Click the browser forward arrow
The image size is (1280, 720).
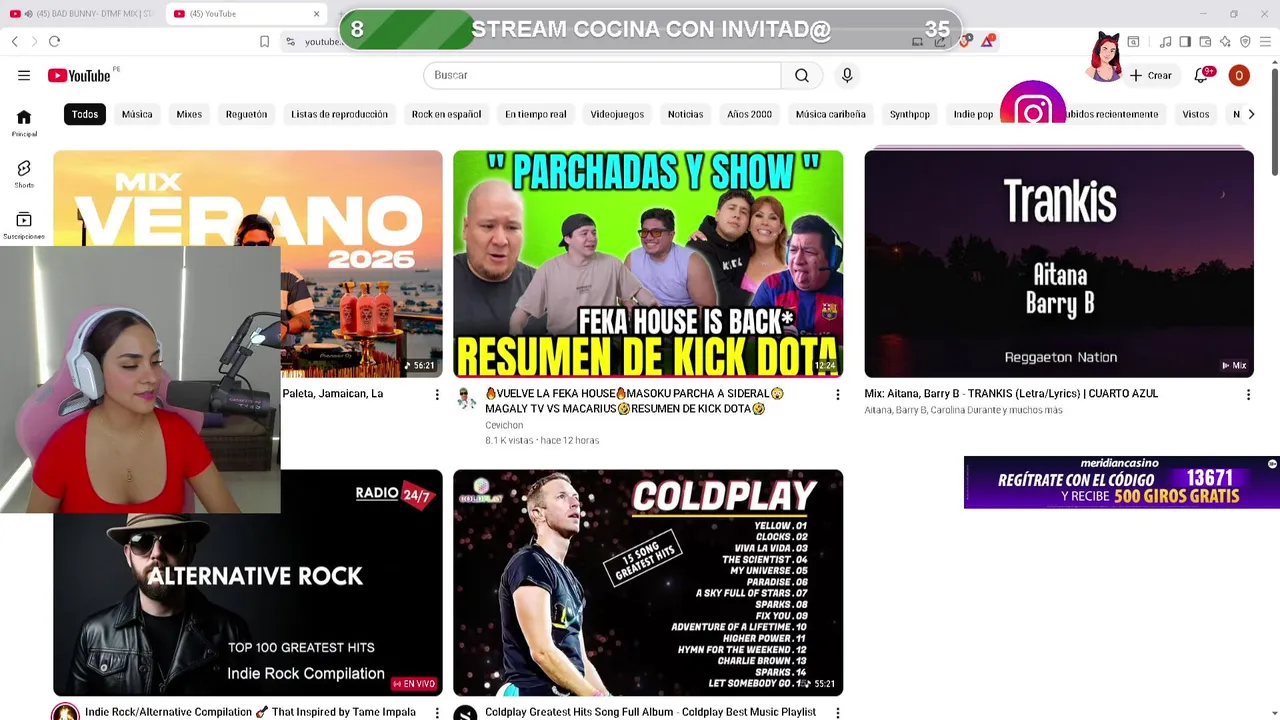[34, 41]
